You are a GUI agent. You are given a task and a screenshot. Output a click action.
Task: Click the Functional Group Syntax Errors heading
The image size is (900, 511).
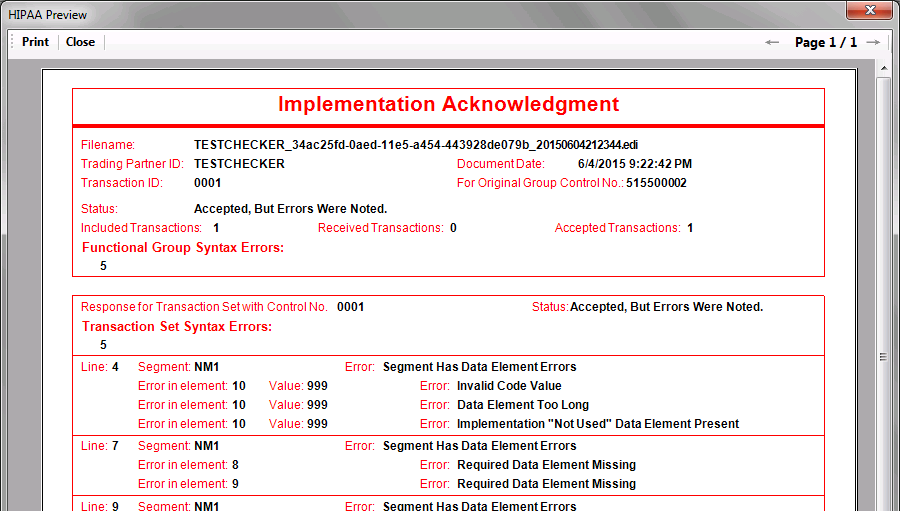pos(183,247)
